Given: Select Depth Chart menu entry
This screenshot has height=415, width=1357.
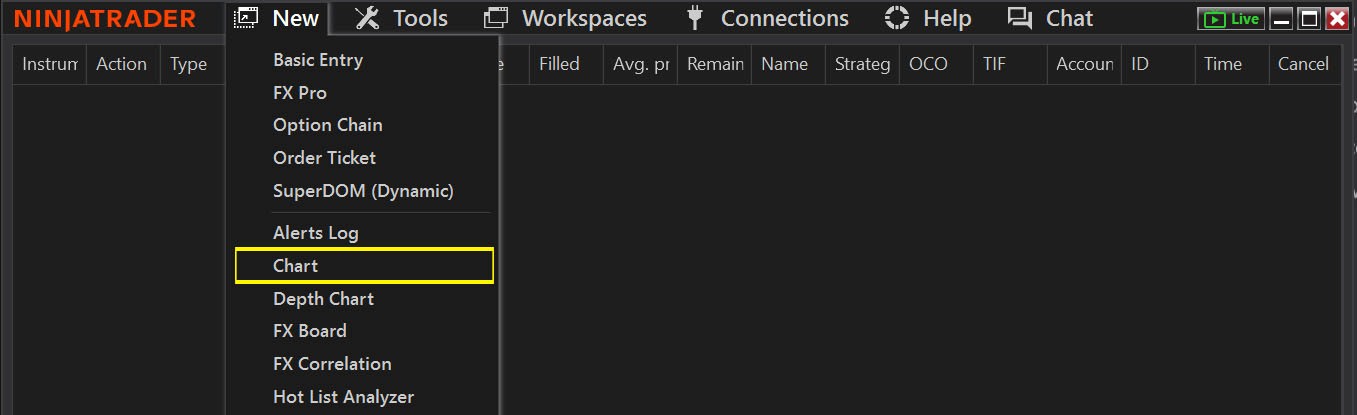Looking at the screenshot, I should coord(323,298).
